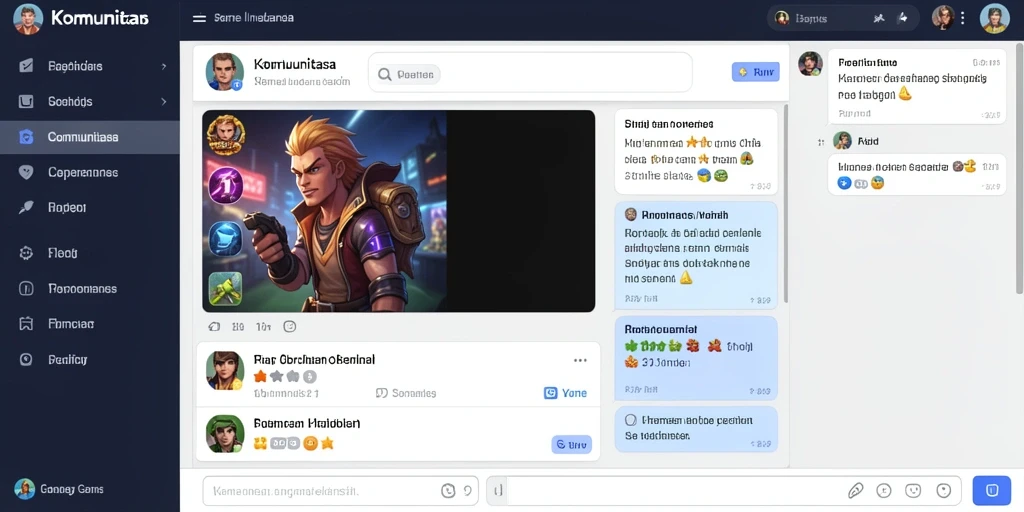The image size is (1024, 512).
Task: Open the Gonoey Gems profile at sidebar bottom
Action: tap(59, 488)
